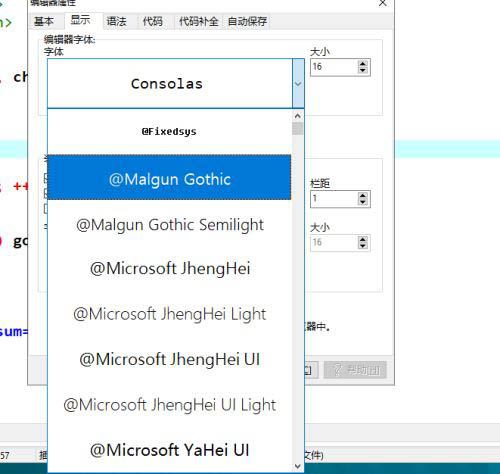Screen dimensions: 500x474
Task: Click the font list scroll-down arrow
Action: point(298,466)
